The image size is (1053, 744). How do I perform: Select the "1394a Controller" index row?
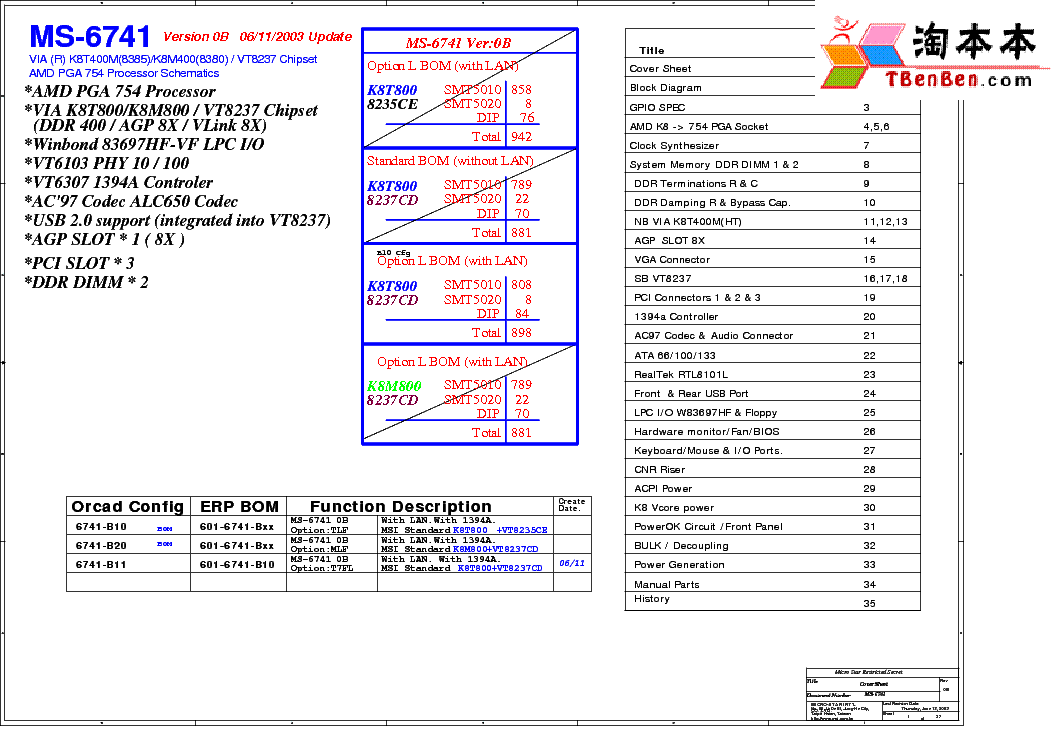point(772,317)
